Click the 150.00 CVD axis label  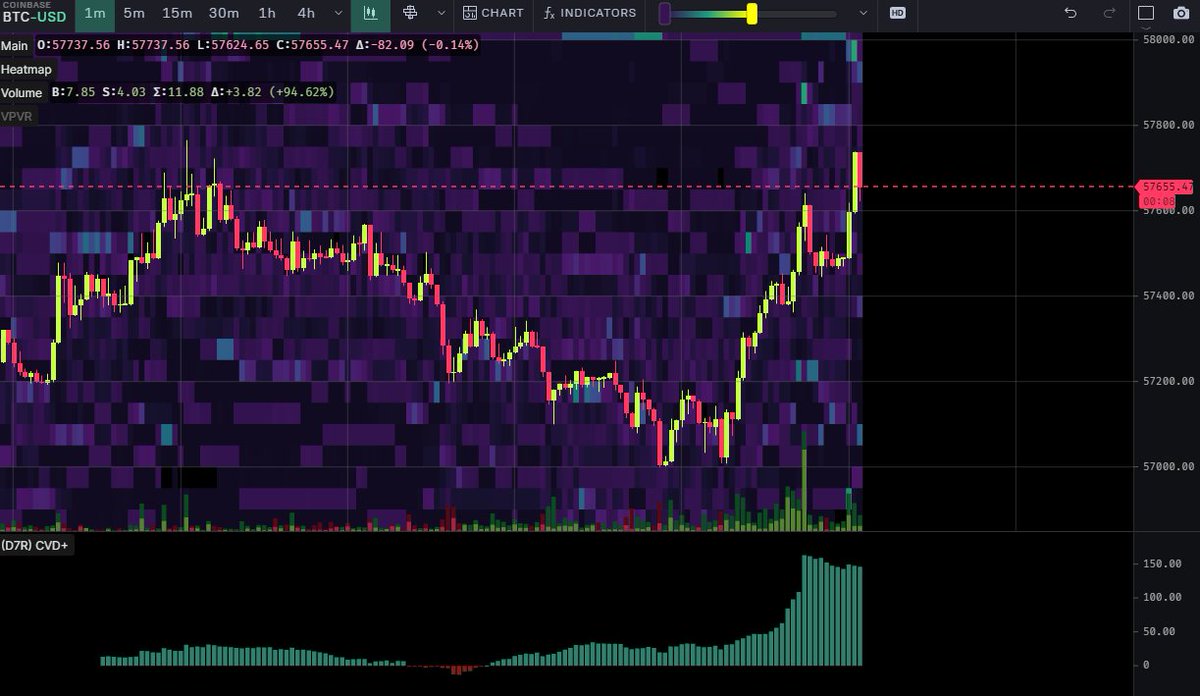point(1163,564)
